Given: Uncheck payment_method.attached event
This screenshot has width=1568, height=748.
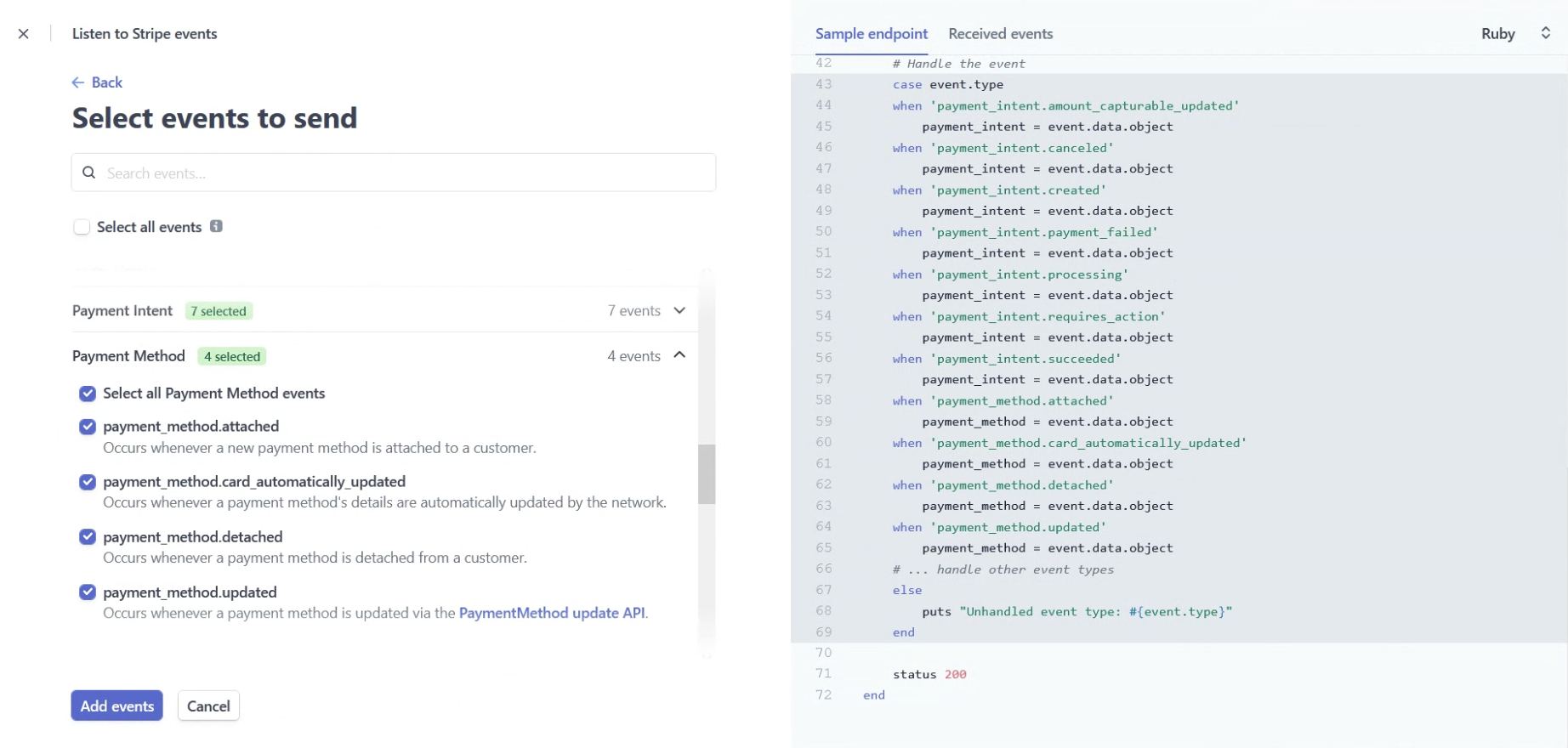Looking at the screenshot, I should click(x=88, y=427).
